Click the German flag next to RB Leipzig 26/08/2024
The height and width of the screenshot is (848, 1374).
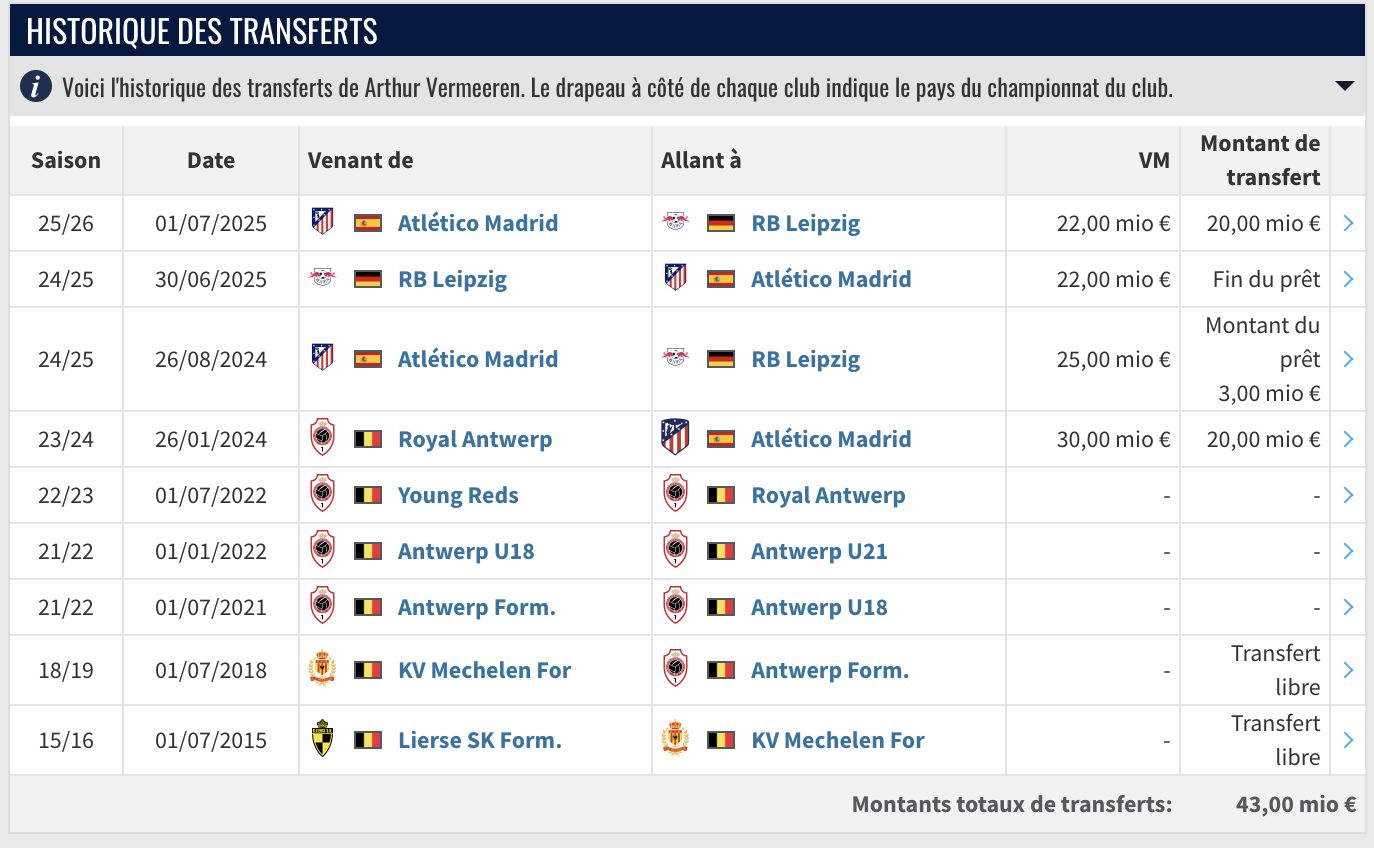721,359
